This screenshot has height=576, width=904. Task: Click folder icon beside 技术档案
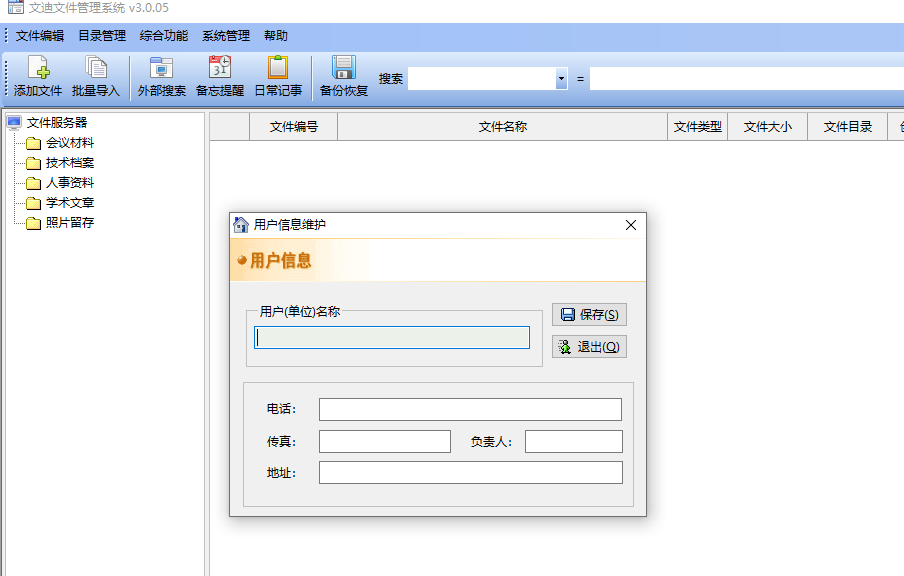pyautogui.click(x=33, y=163)
